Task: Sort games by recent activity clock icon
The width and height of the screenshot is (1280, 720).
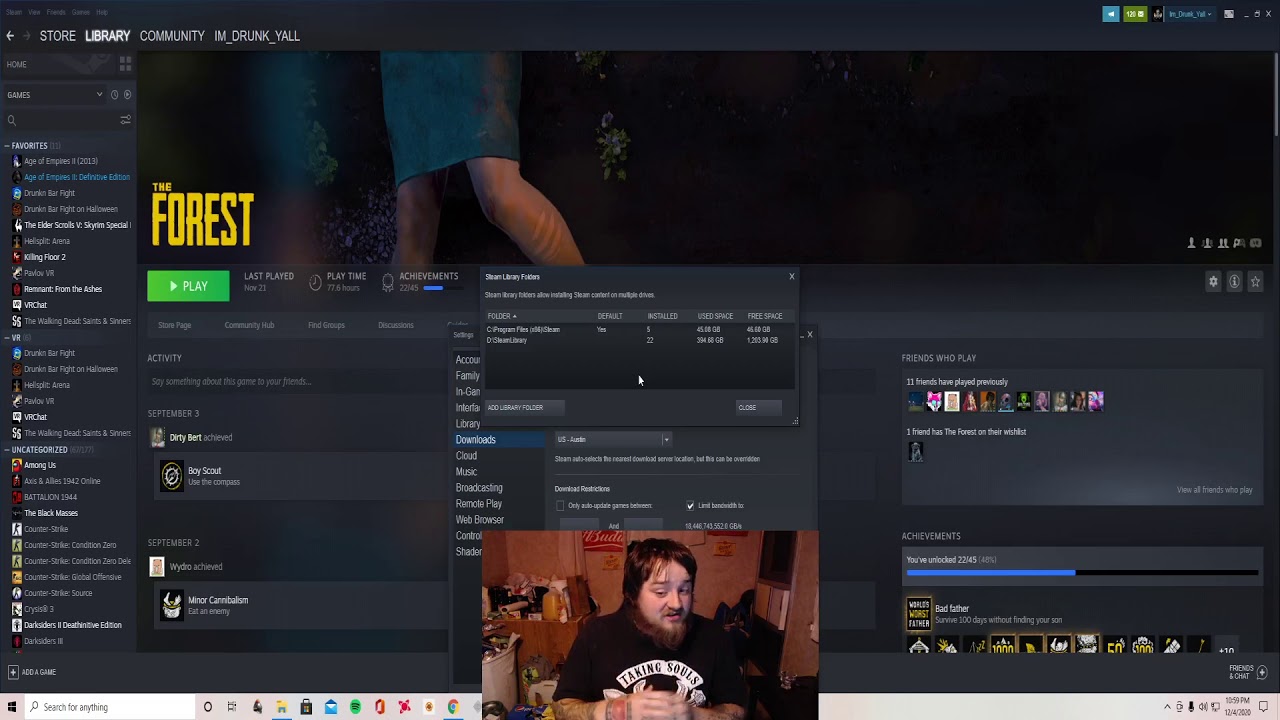Action: coord(114,95)
